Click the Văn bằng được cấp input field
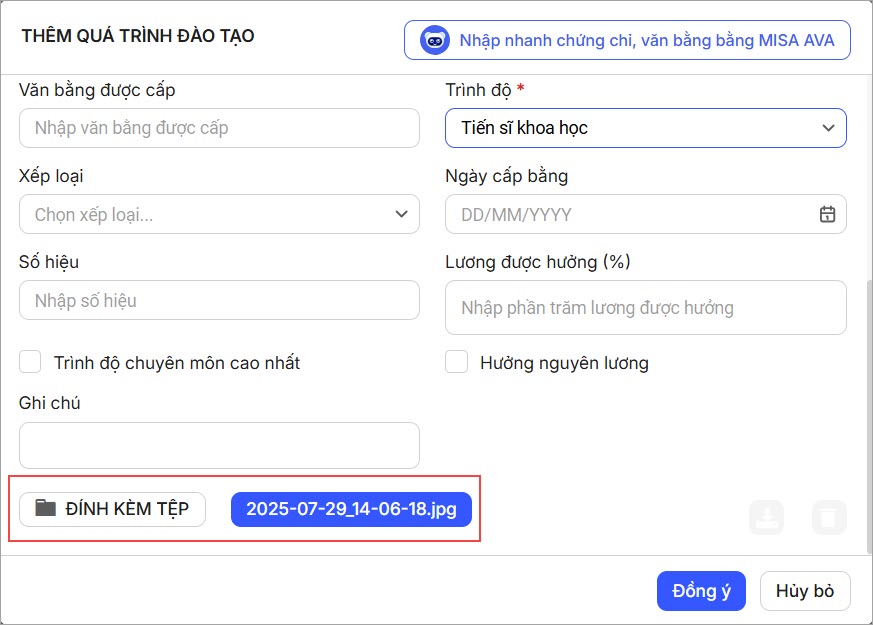The image size is (873, 625). [x=219, y=128]
